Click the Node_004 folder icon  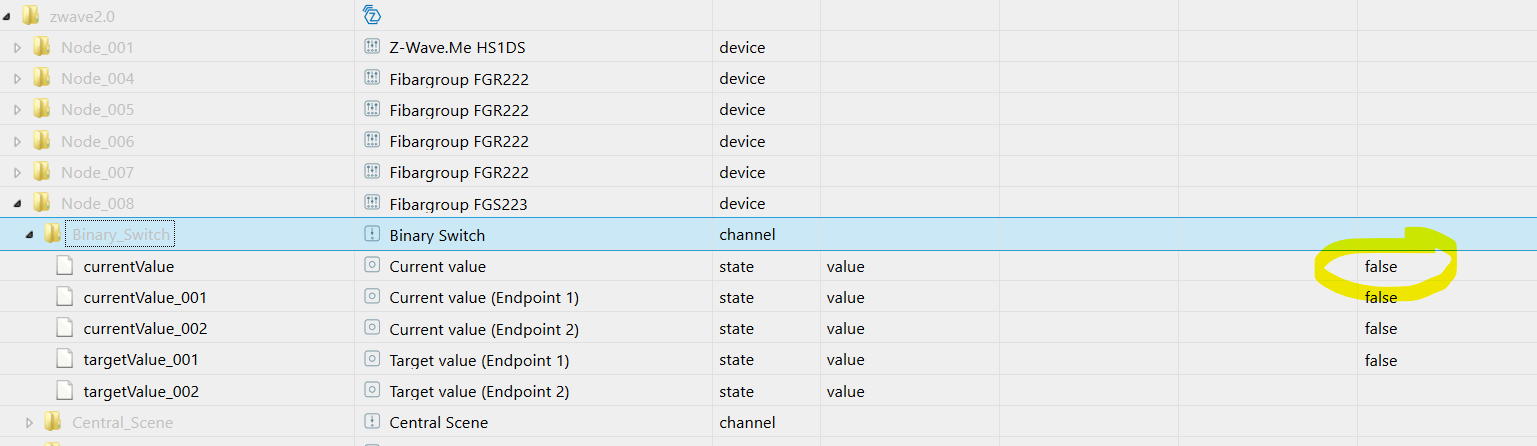coord(41,78)
